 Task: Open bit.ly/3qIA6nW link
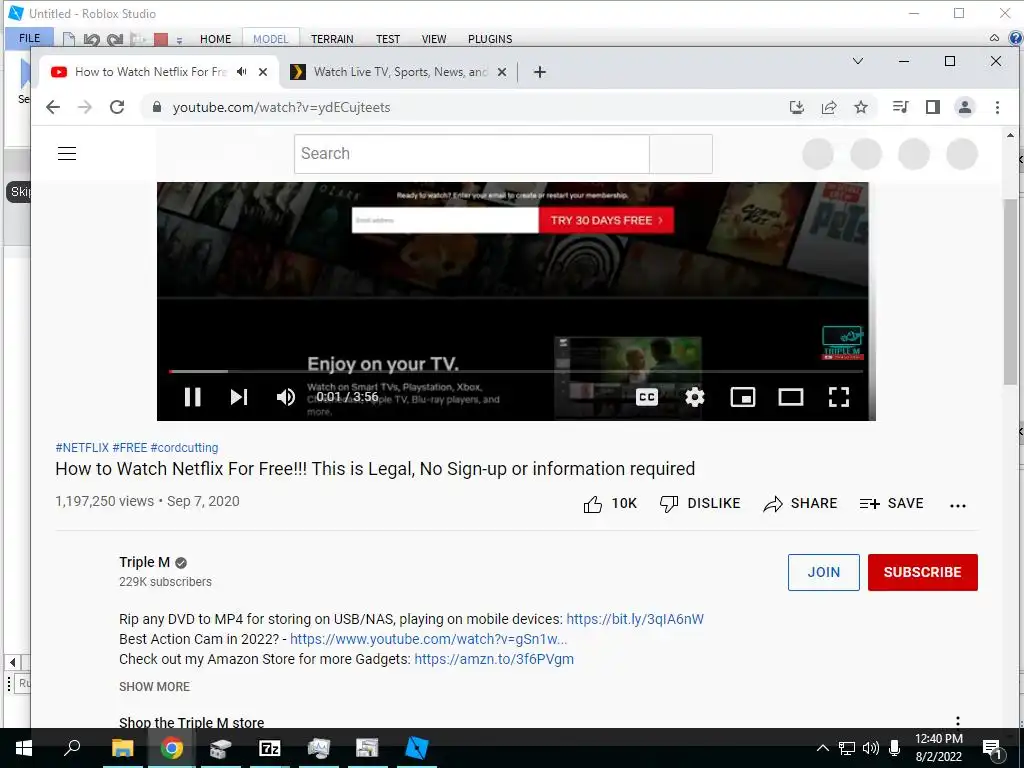pos(635,619)
